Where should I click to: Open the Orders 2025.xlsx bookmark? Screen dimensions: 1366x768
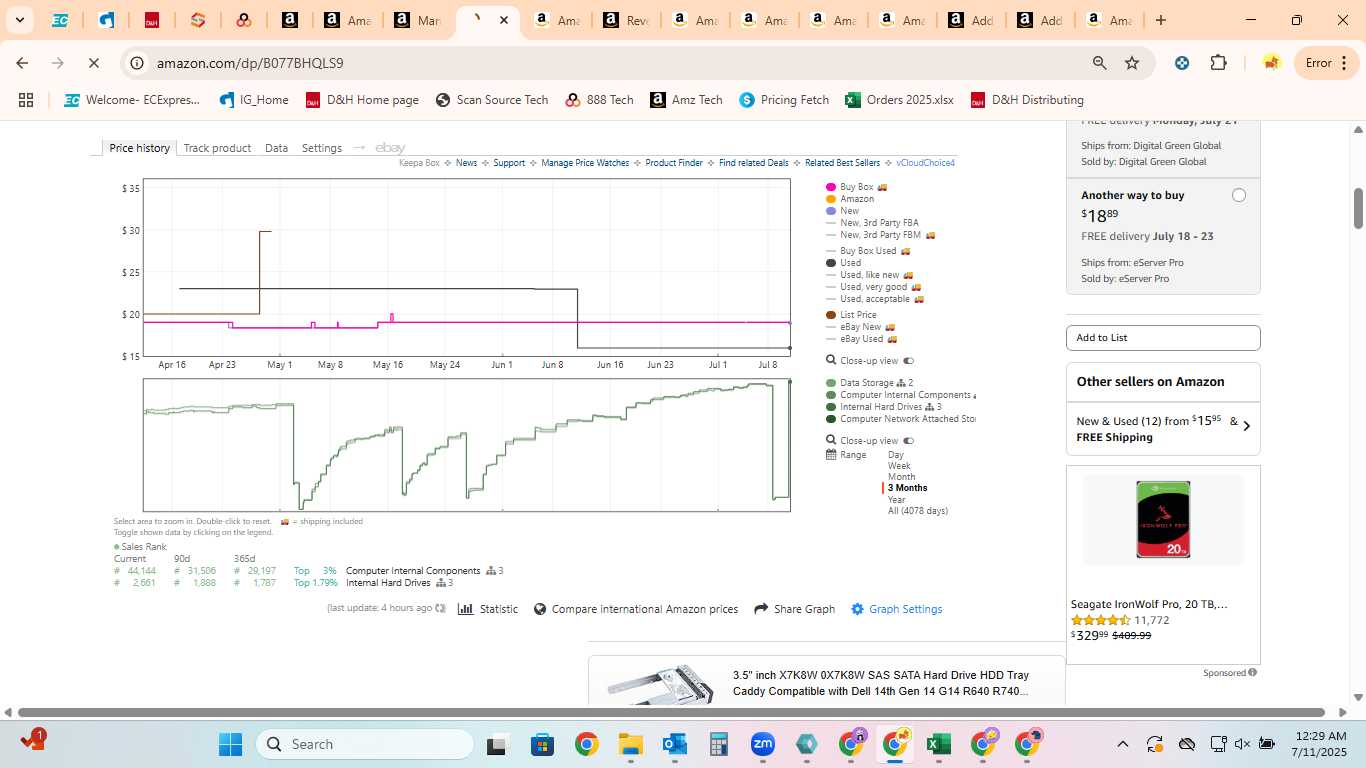pyautogui.click(x=899, y=100)
